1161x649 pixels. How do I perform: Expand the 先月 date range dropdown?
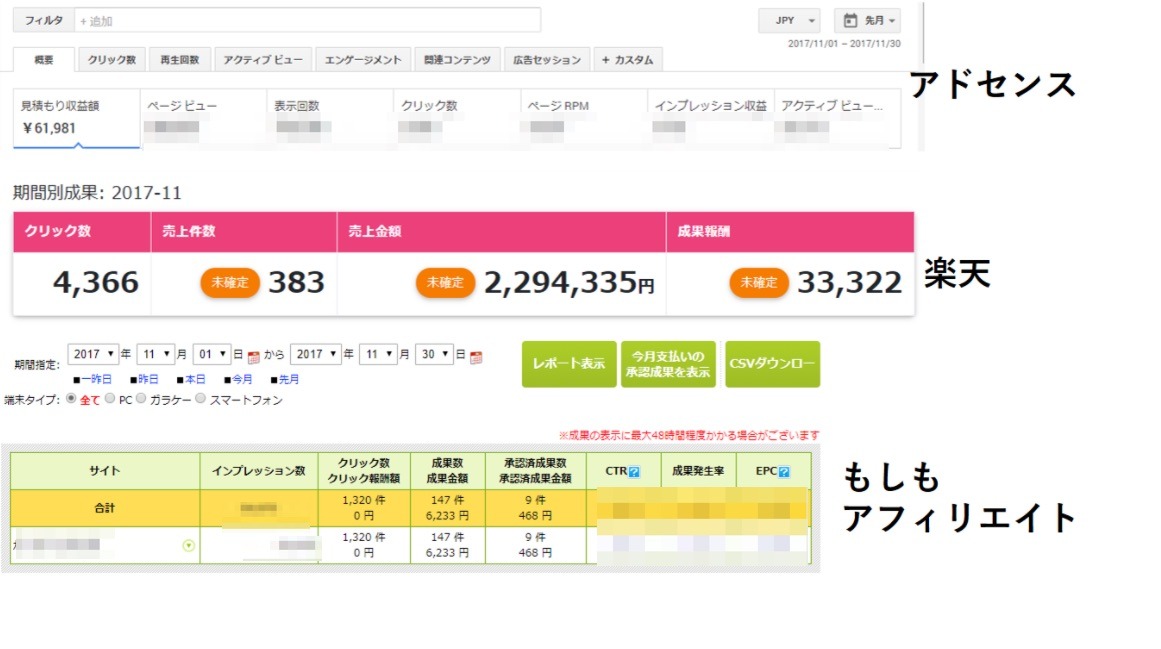pyautogui.click(x=867, y=20)
